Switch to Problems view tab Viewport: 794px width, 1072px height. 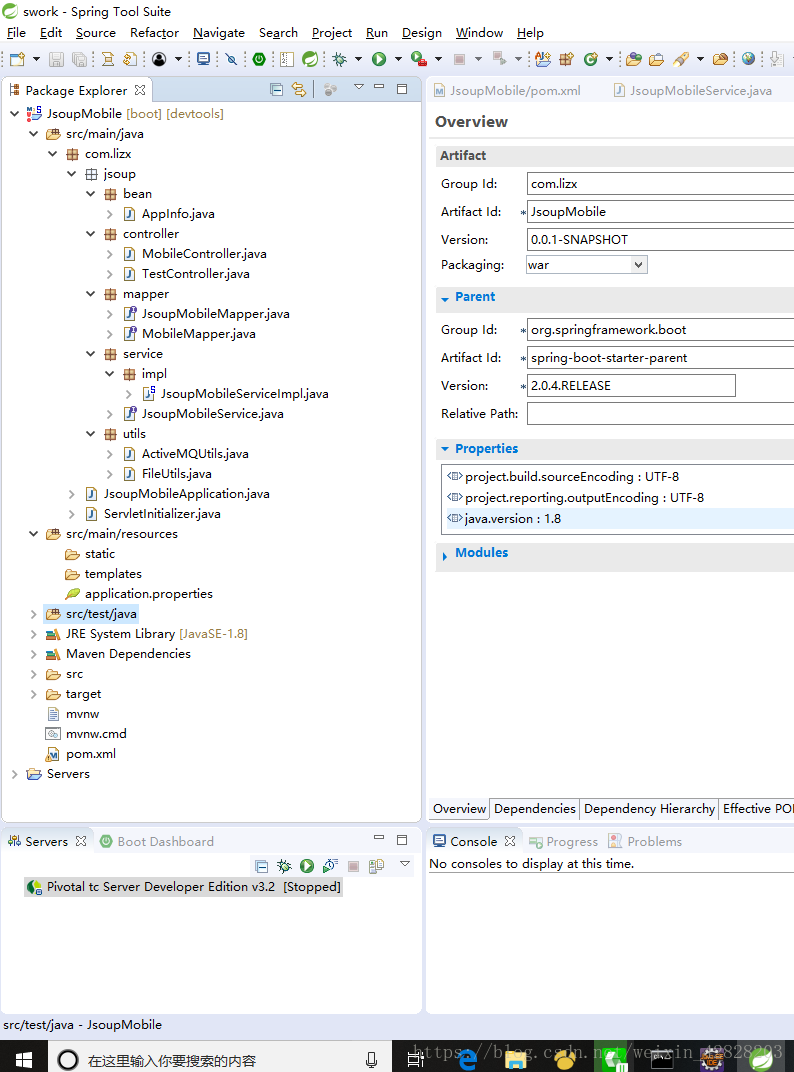645,842
